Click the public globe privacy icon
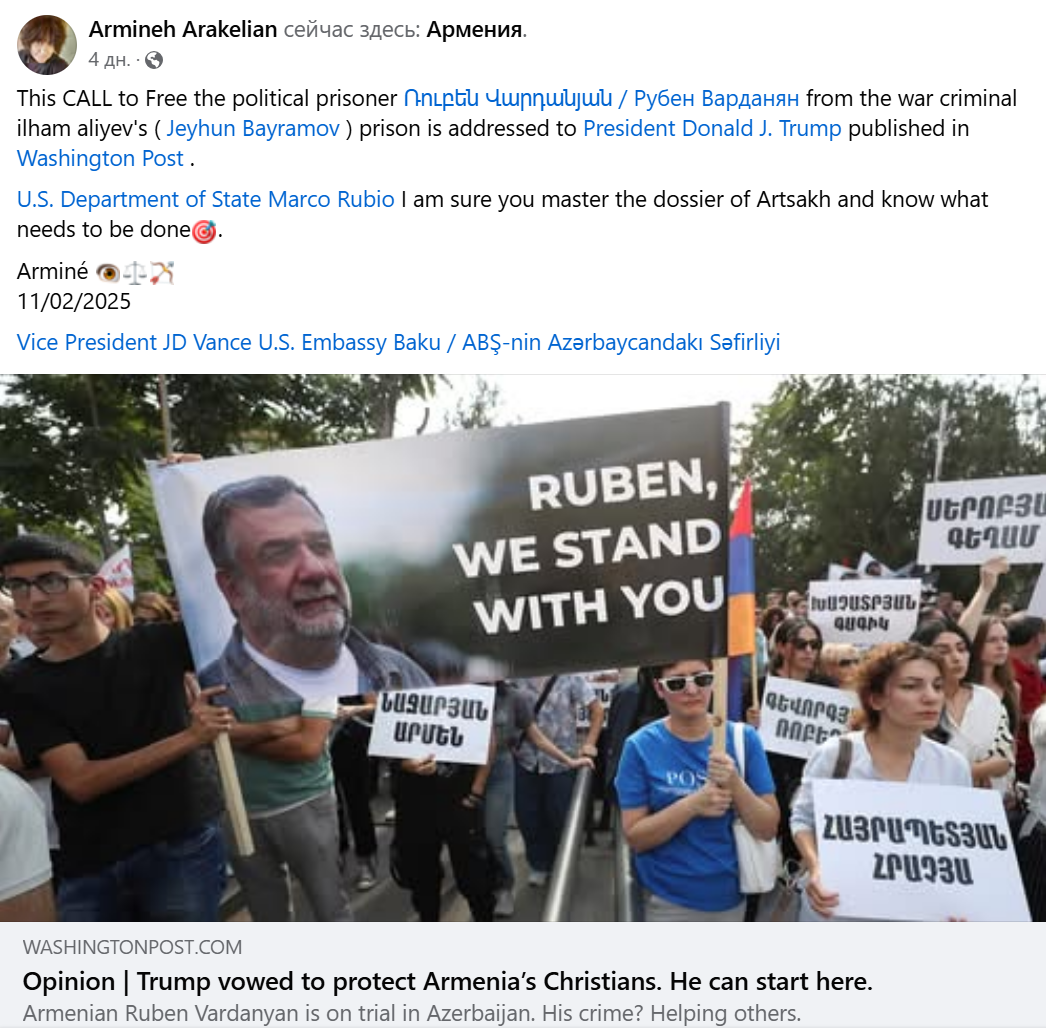The width and height of the screenshot is (1046, 1028). [154, 60]
